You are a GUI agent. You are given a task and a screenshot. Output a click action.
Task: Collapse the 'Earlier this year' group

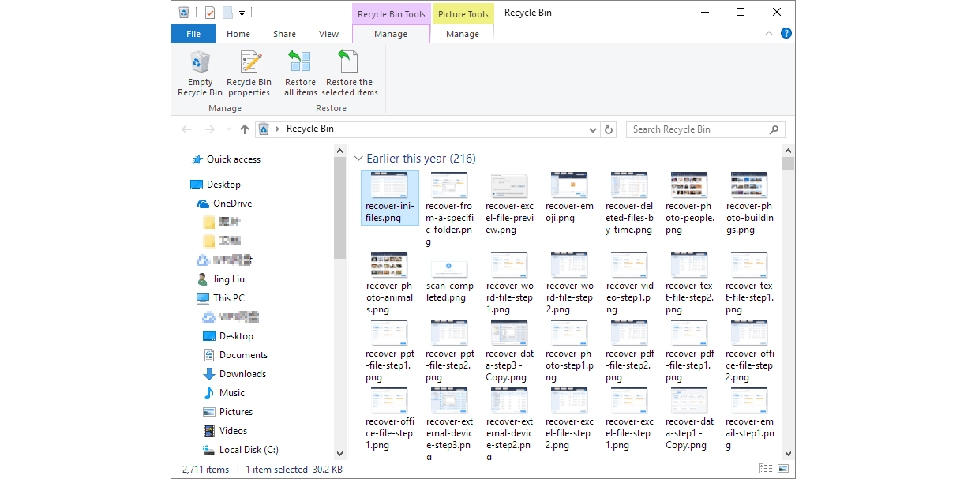point(359,159)
